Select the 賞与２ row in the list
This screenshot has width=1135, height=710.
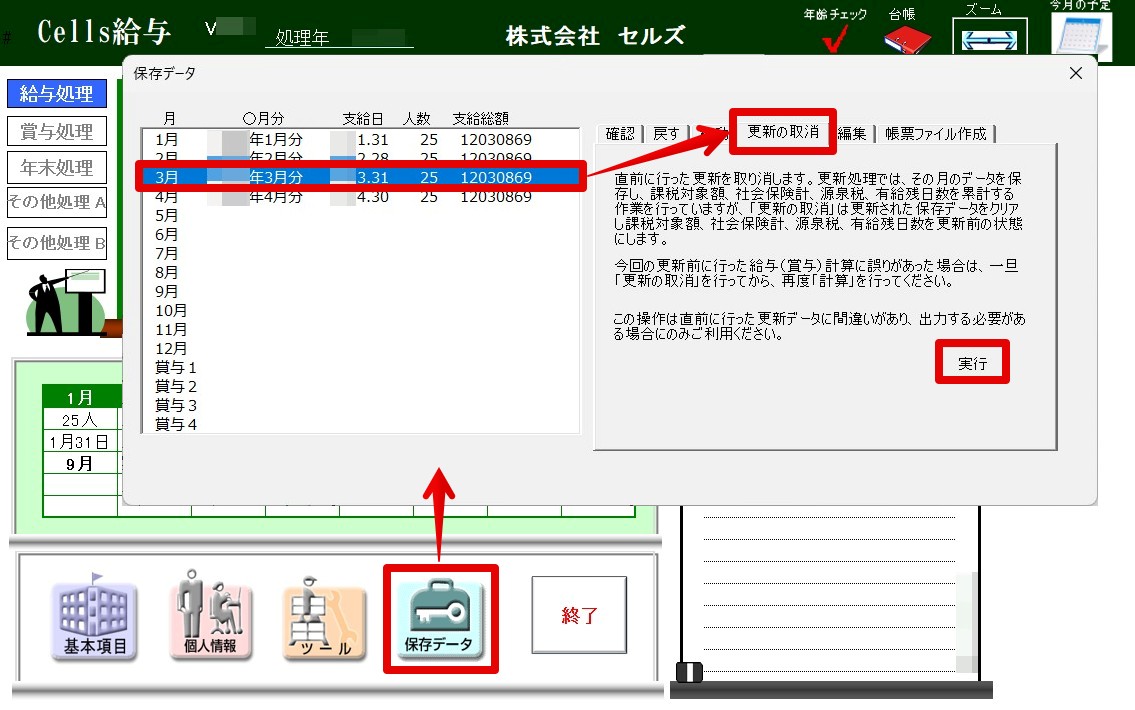coord(360,386)
